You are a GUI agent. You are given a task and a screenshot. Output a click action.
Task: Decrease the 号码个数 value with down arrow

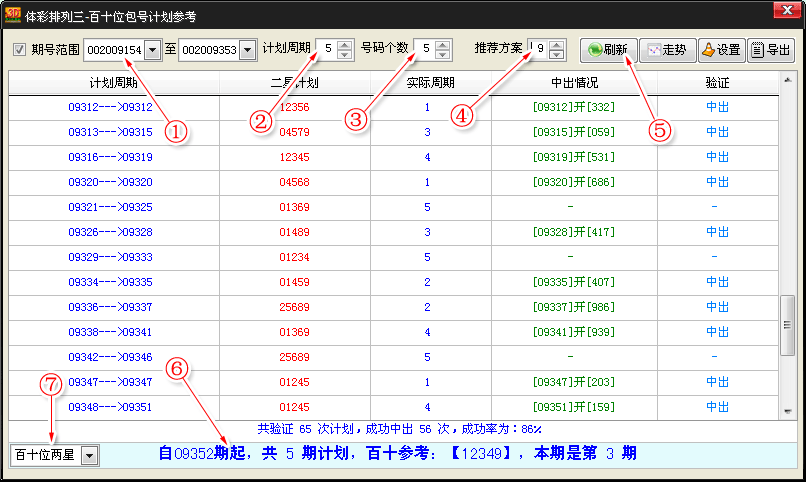click(442, 54)
